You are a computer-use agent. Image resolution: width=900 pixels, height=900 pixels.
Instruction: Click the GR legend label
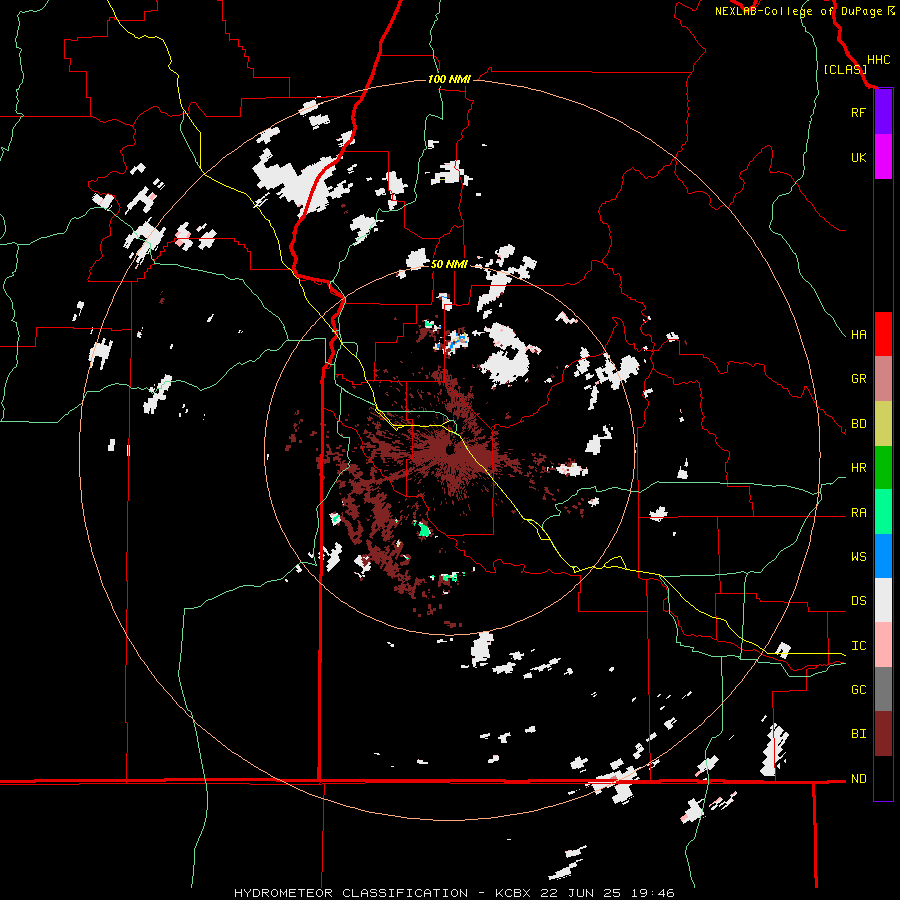click(858, 379)
